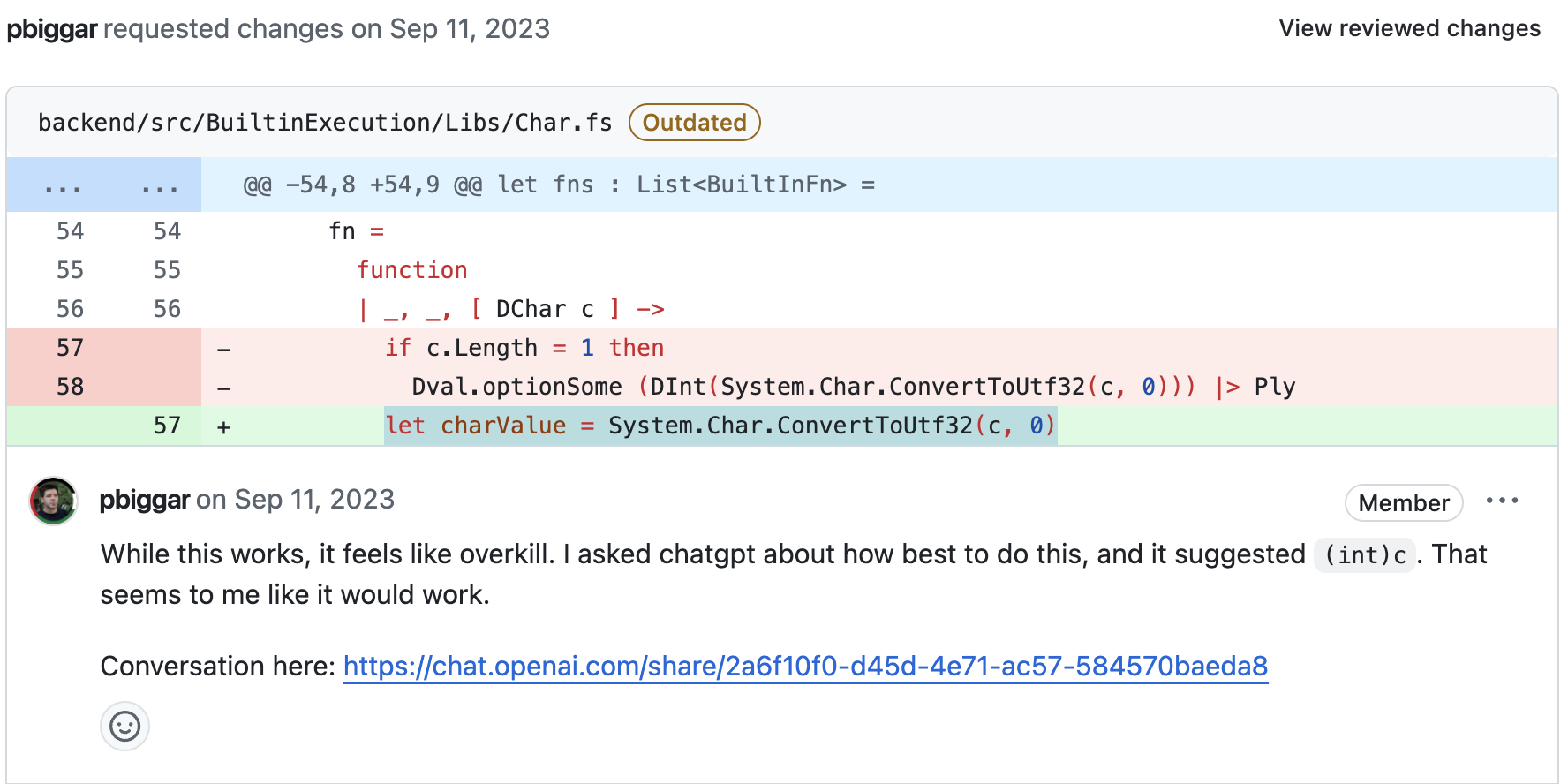Screen dimensions: 1568x784
Task: Click the hunk header @@ -54,8 +54,9 line
Action: [x=558, y=185]
